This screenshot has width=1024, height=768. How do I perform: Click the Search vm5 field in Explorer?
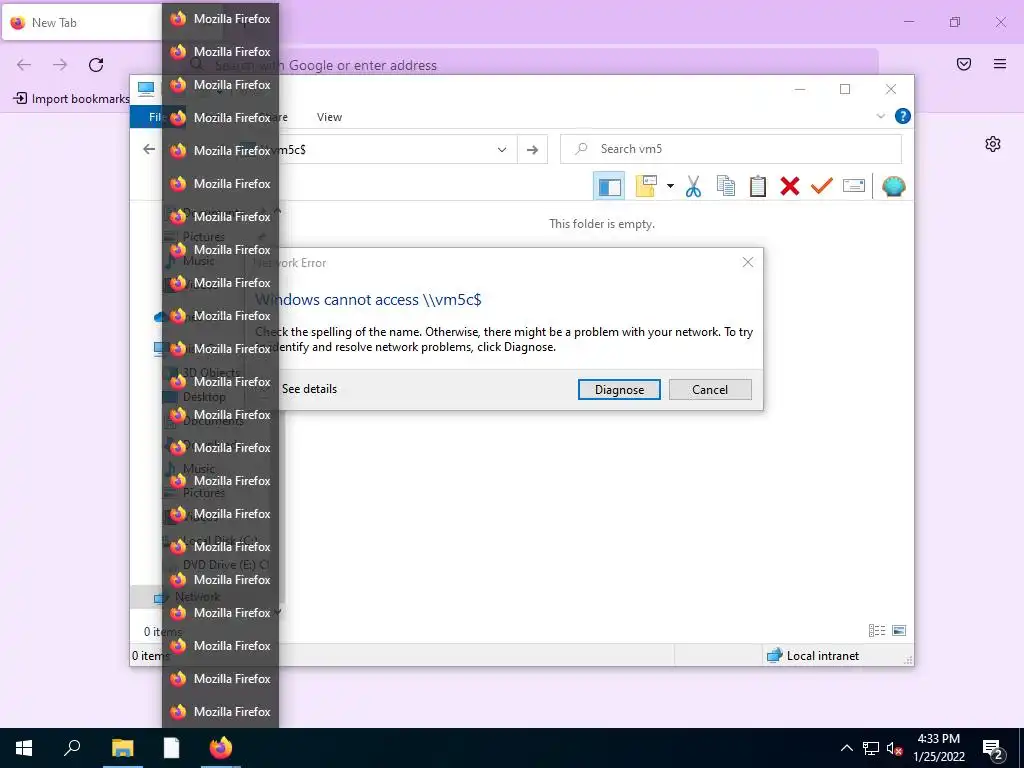click(x=731, y=149)
